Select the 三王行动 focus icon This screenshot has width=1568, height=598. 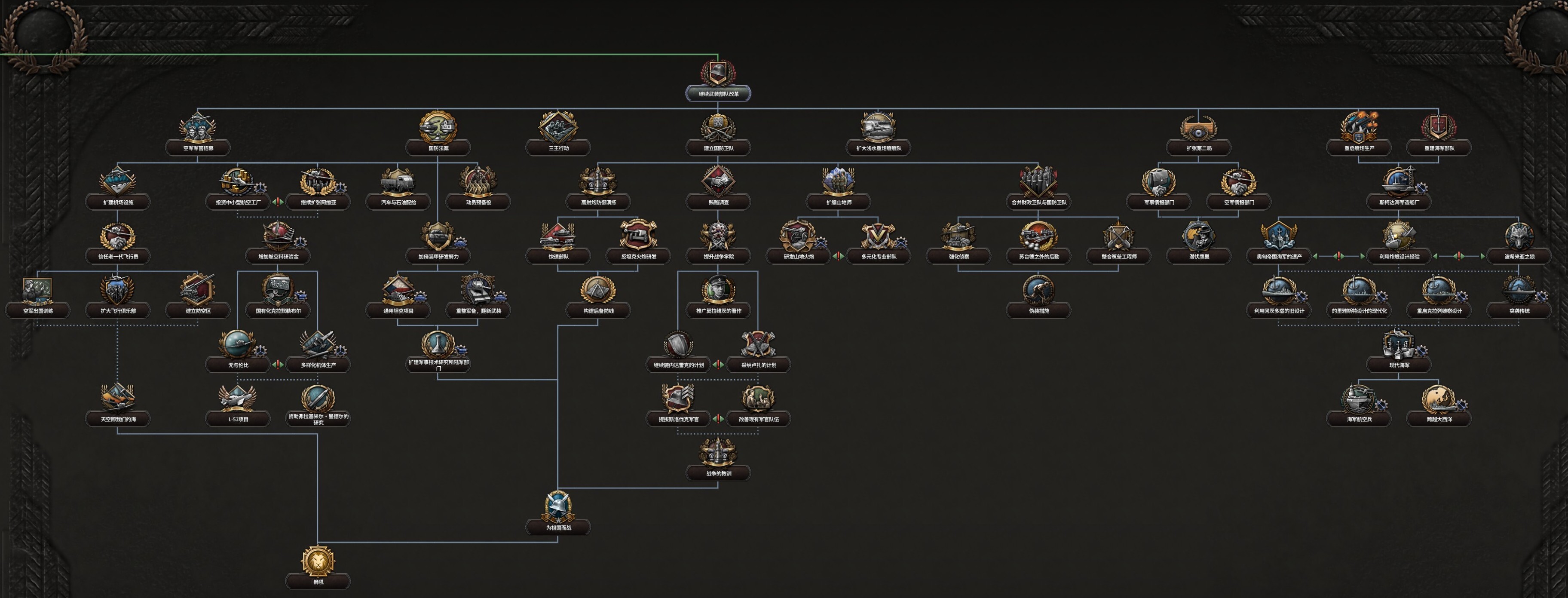(x=557, y=127)
